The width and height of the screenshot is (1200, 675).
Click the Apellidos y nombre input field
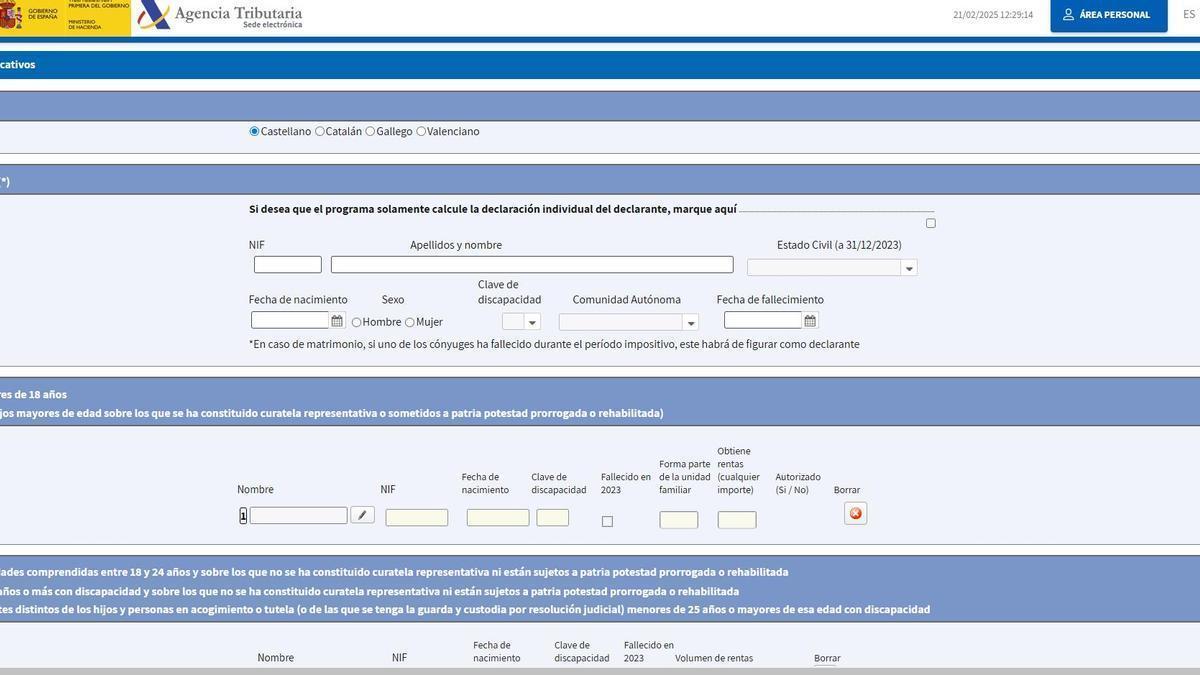532,262
